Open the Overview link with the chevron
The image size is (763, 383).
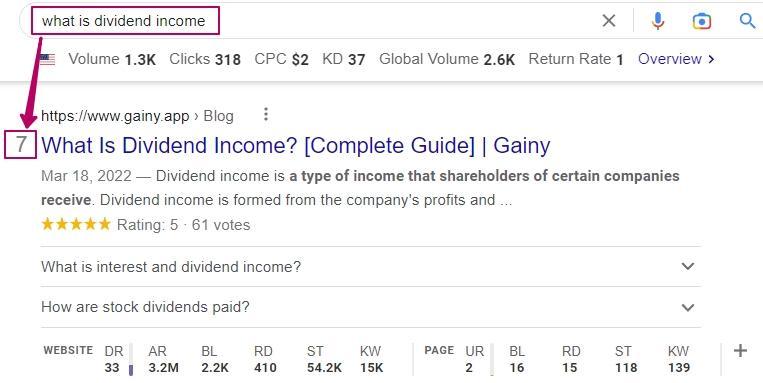[x=676, y=59]
